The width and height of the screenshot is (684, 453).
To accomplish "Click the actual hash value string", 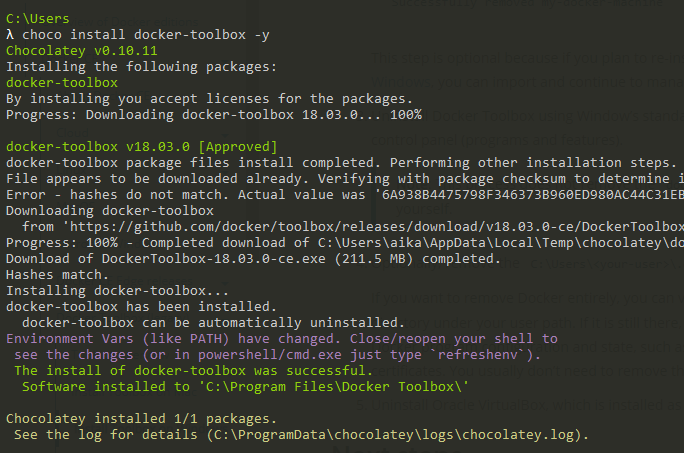I will coord(533,195).
